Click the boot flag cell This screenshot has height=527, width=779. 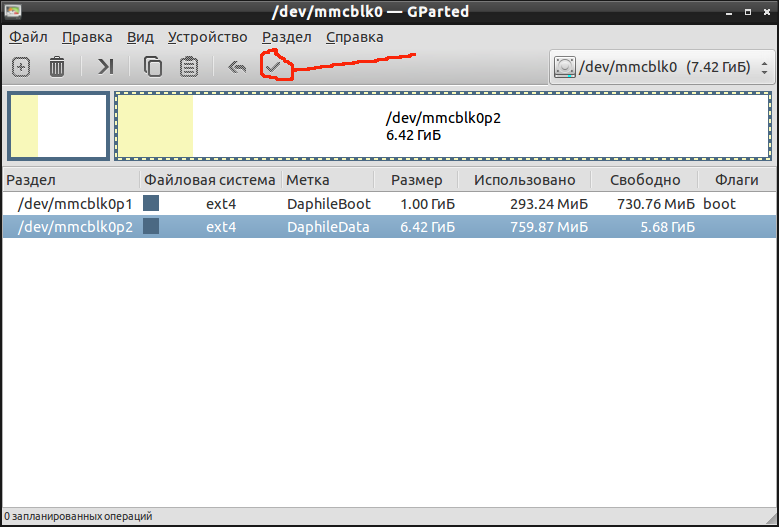(719, 204)
